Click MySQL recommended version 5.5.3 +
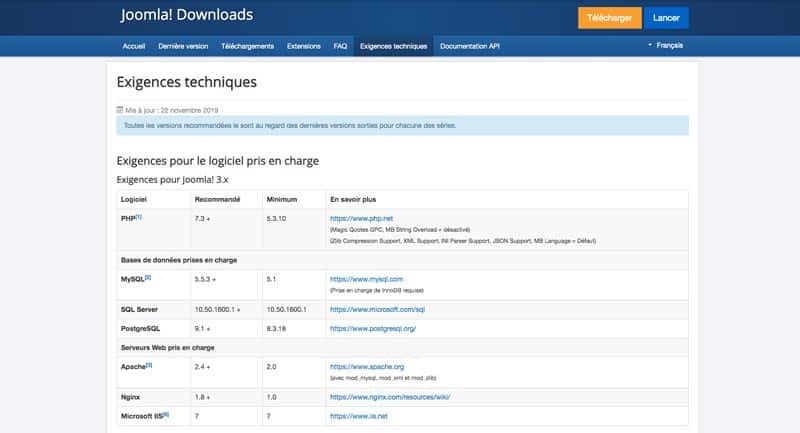This screenshot has height=433, width=800. (205, 279)
